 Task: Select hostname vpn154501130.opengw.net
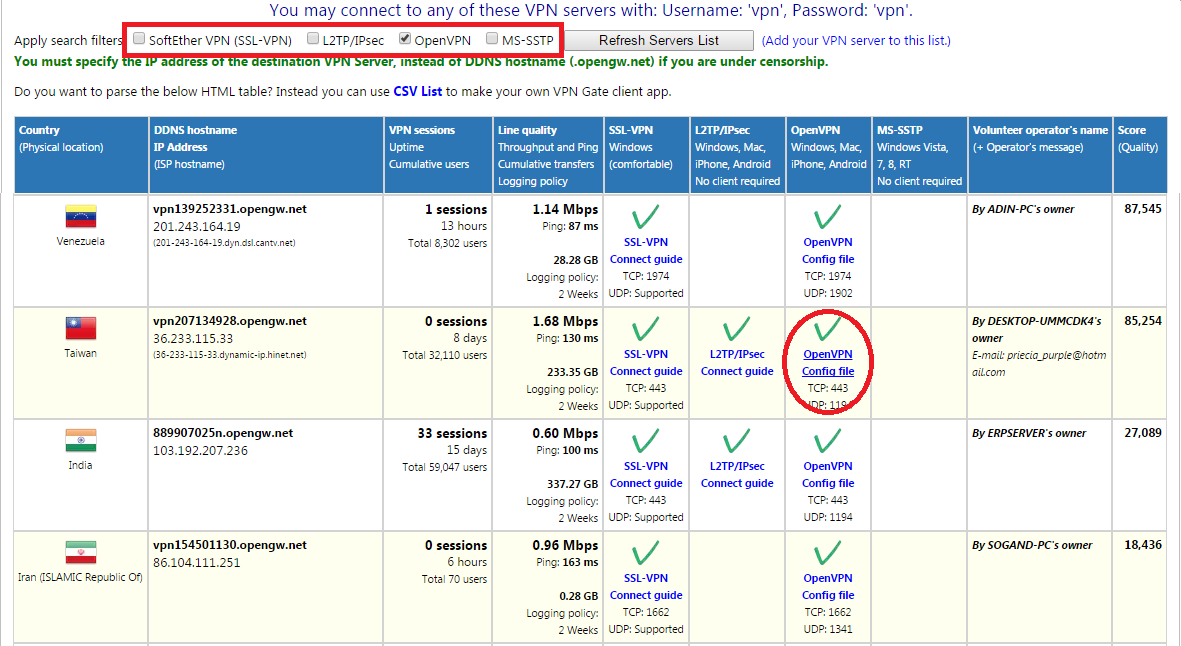click(x=230, y=545)
